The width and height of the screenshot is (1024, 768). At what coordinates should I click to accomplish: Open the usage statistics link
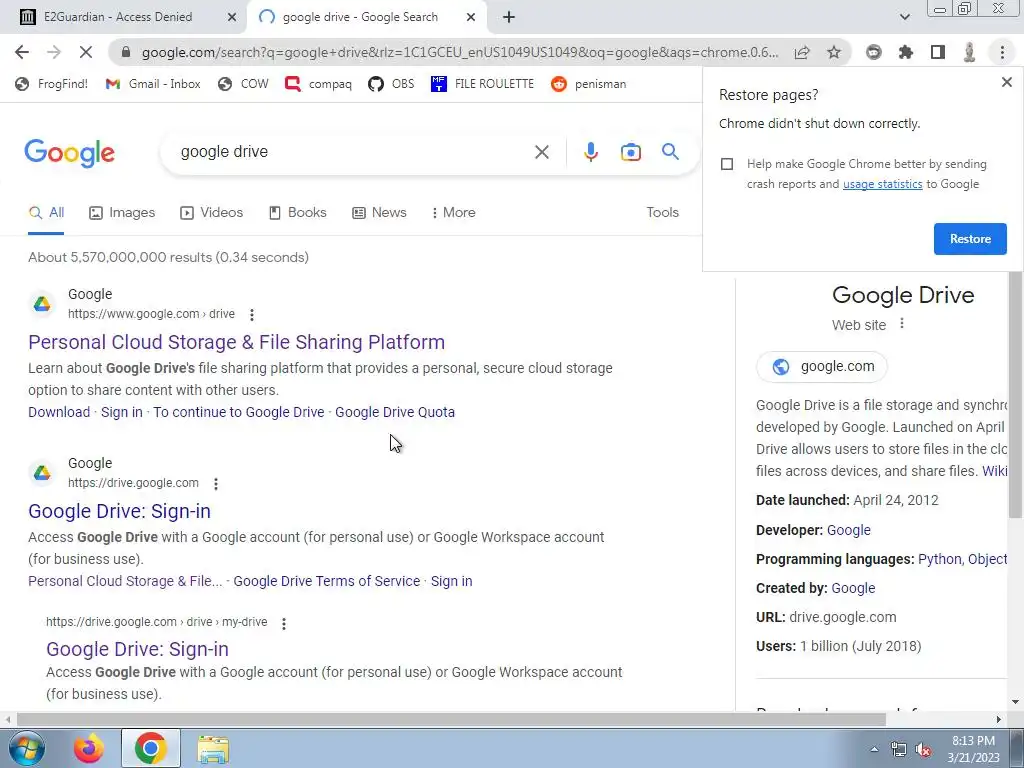(x=882, y=184)
